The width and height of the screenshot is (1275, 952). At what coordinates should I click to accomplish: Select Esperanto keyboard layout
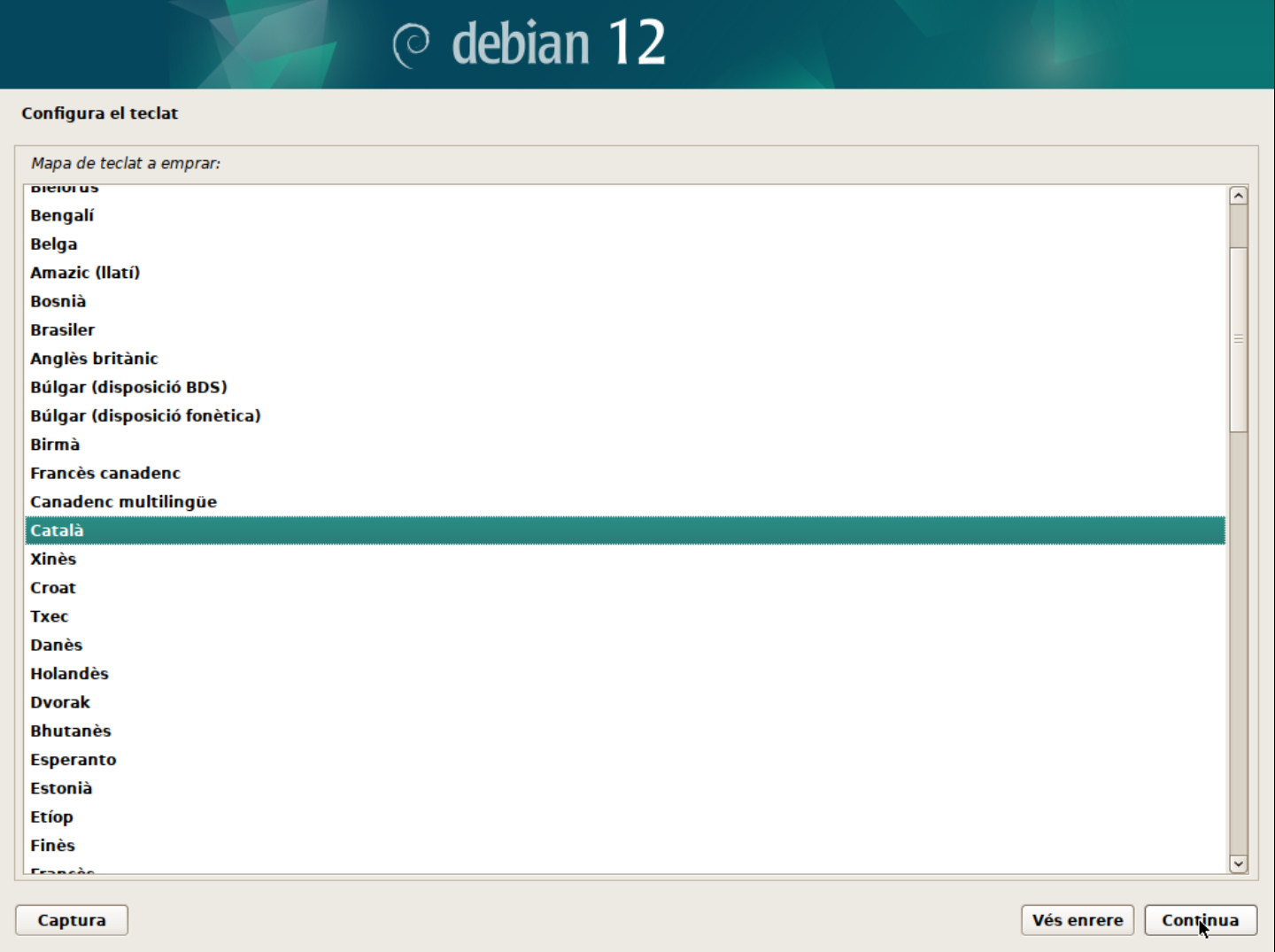click(625, 759)
